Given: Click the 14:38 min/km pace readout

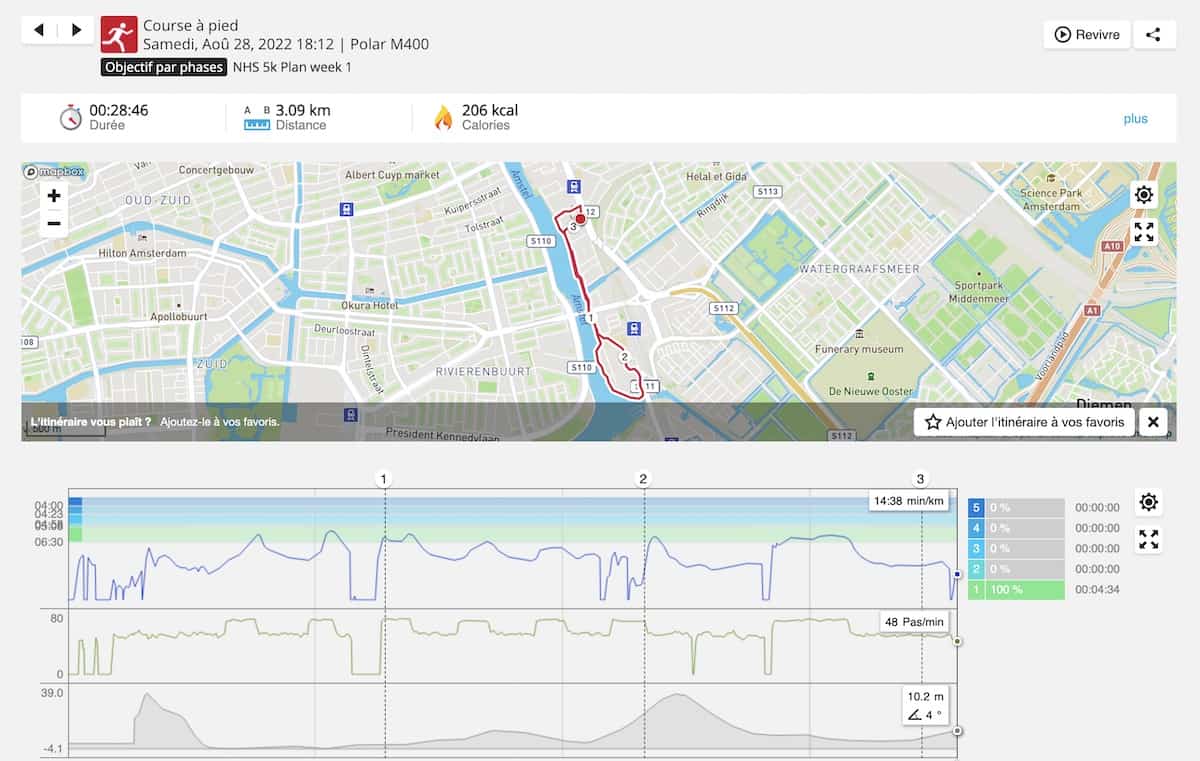Looking at the screenshot, I should [909, 501].
